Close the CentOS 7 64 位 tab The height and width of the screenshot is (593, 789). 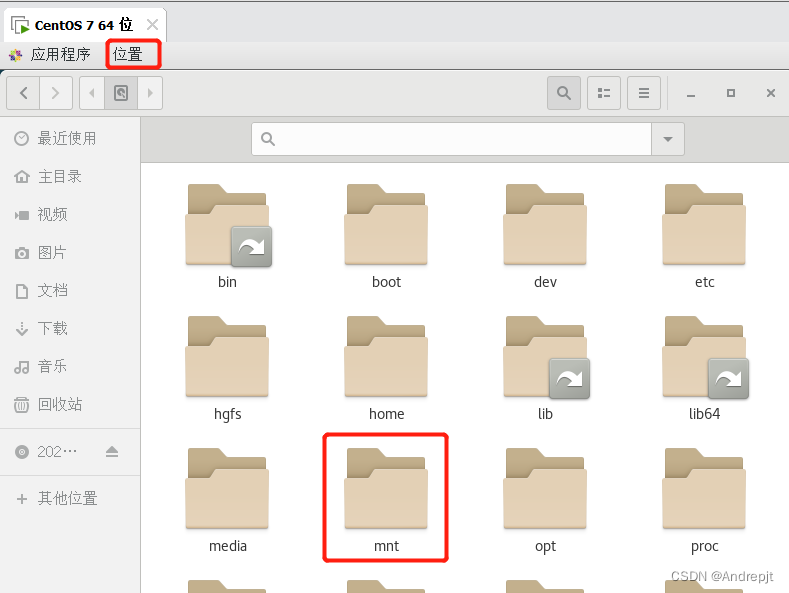[152, 25]
